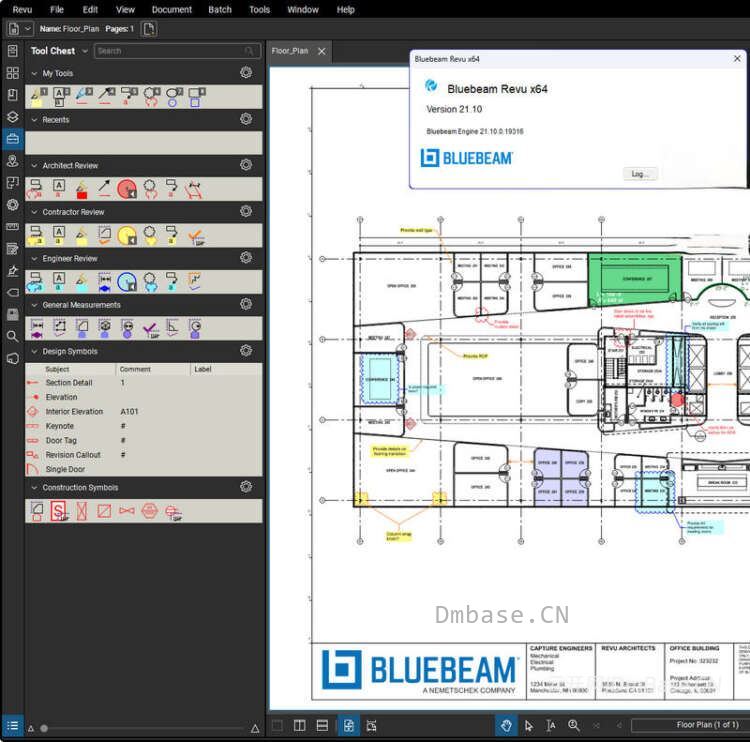Activate the Select Text tool

551,725
